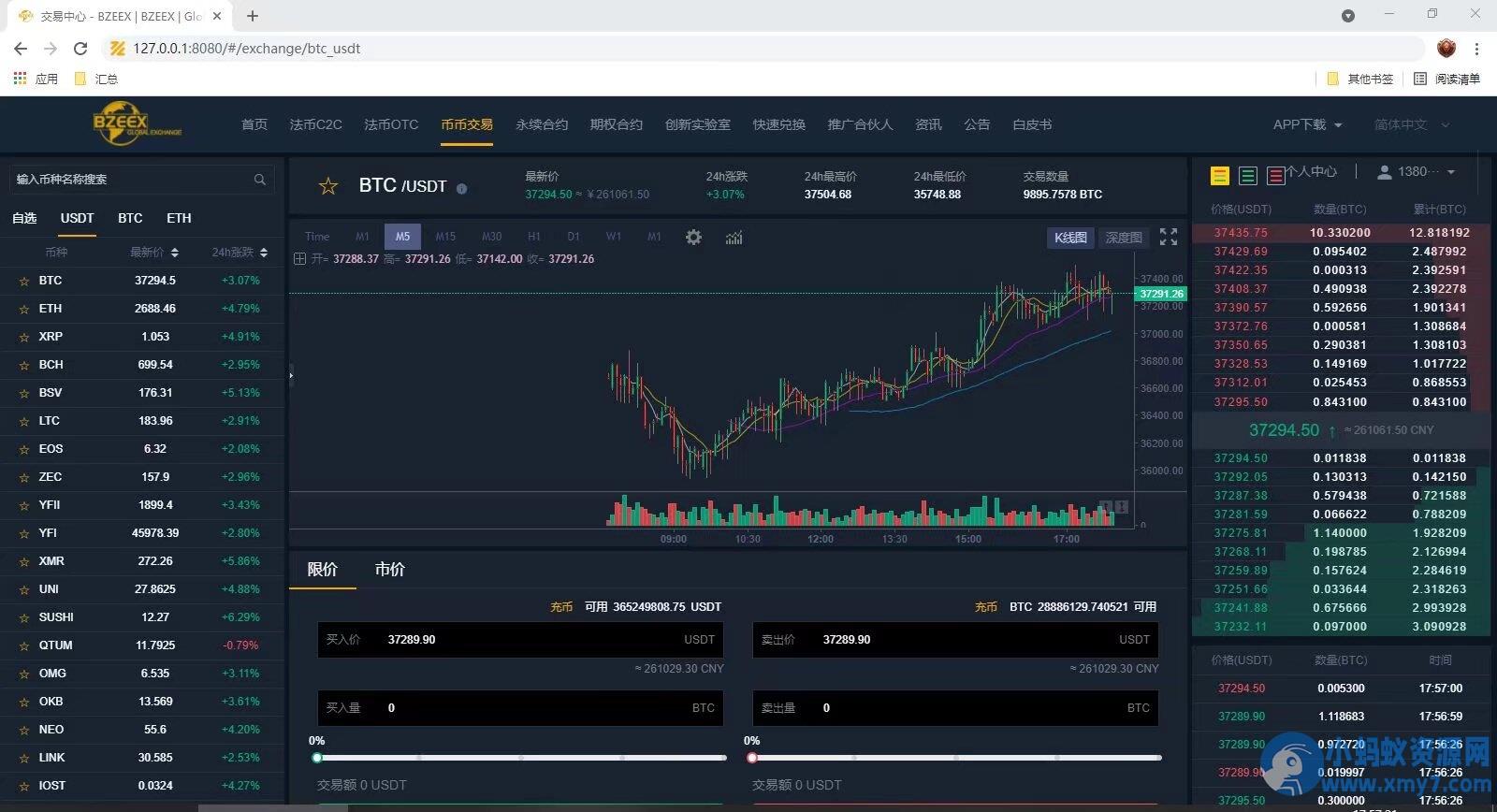The height and width of the screenshot is (812, 1497).
Task: Open 白皮书 whitepaper link
Action: click(x=1032, y=124)
